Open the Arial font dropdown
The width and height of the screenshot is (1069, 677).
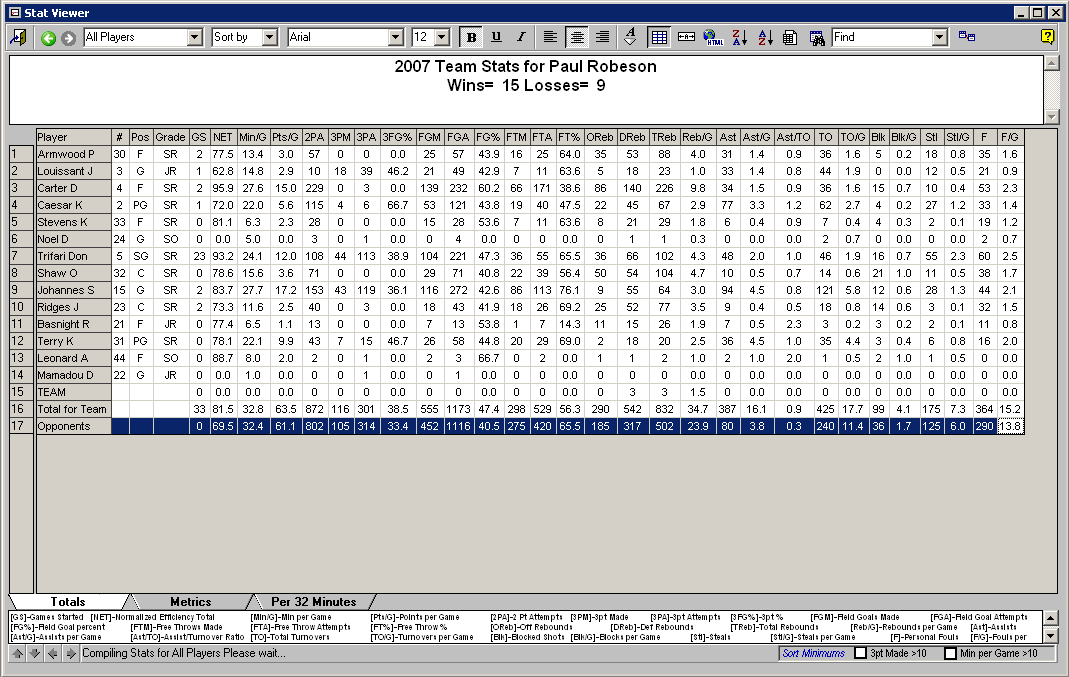[x=395, y=37]
